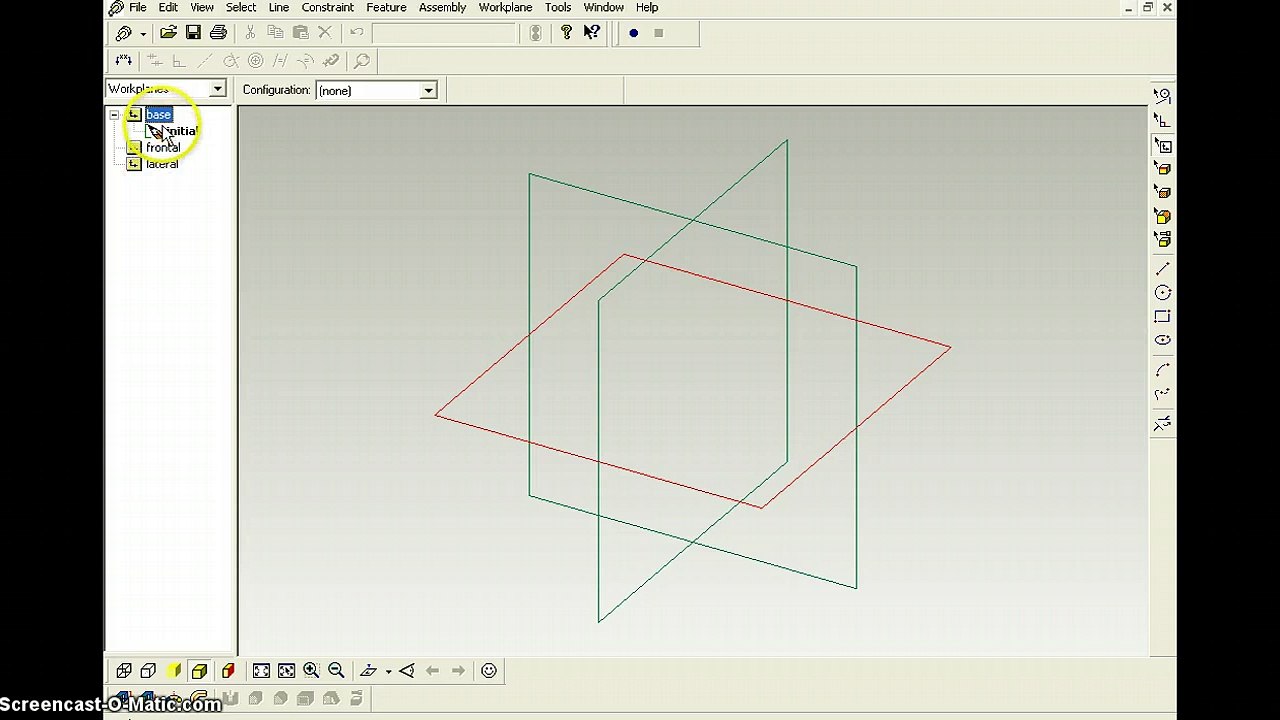Switch to Transparent display mode
Viewport: 1280px width, 720px height.
(x=148, y=671)
